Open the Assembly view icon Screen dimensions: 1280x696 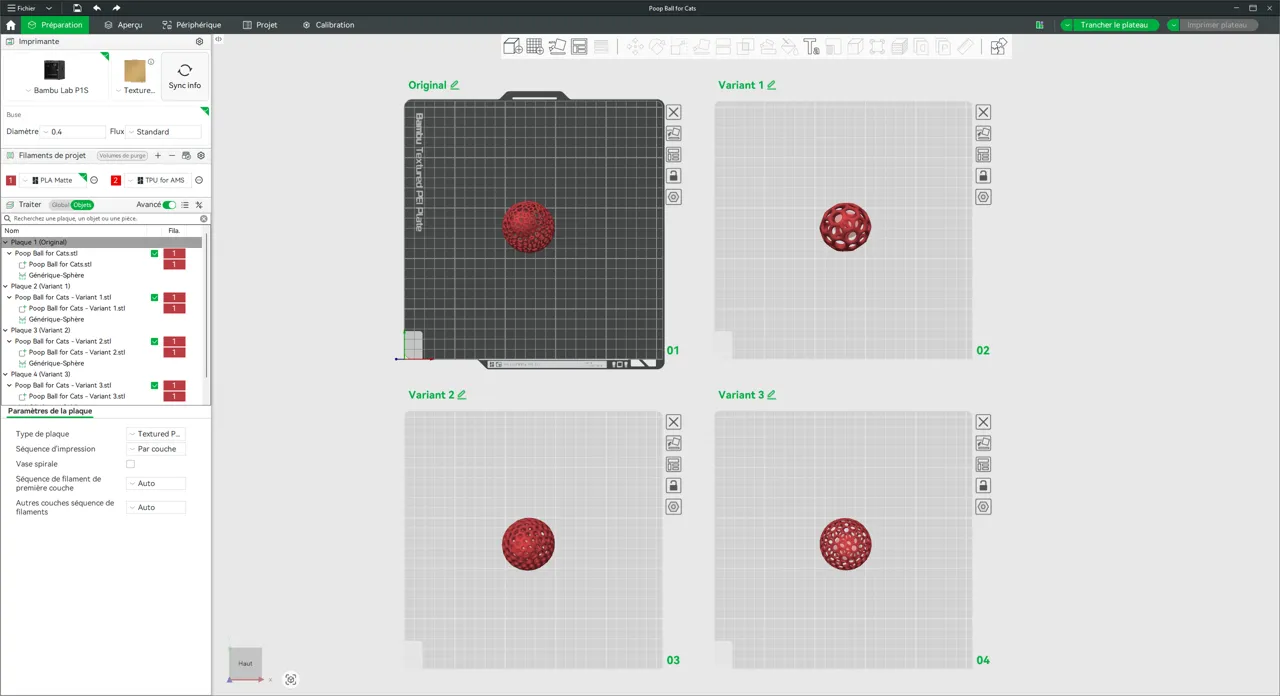click(998, 46)
